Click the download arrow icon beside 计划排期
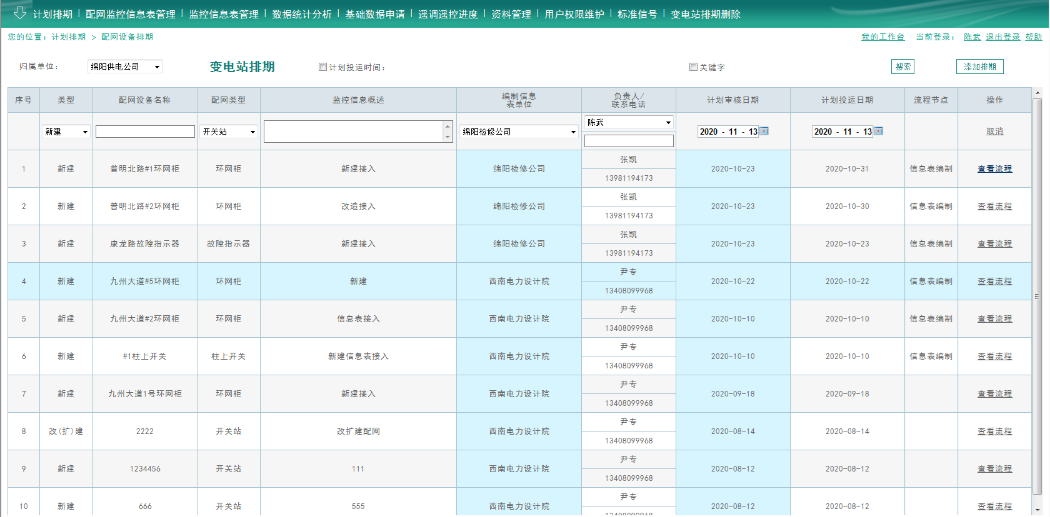 (x=19, y=13)
